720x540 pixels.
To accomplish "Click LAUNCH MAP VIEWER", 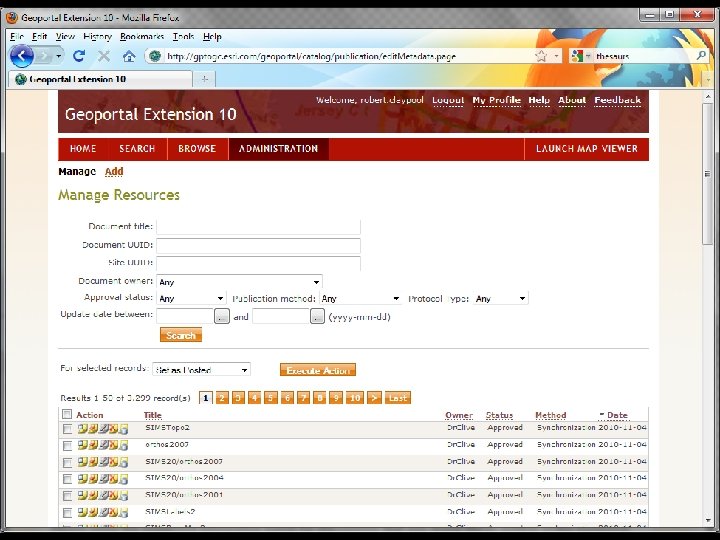I will click(586, 149).
